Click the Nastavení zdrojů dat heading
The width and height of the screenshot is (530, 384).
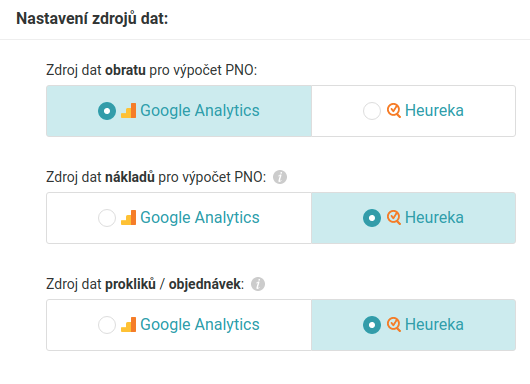coord(92,19)
